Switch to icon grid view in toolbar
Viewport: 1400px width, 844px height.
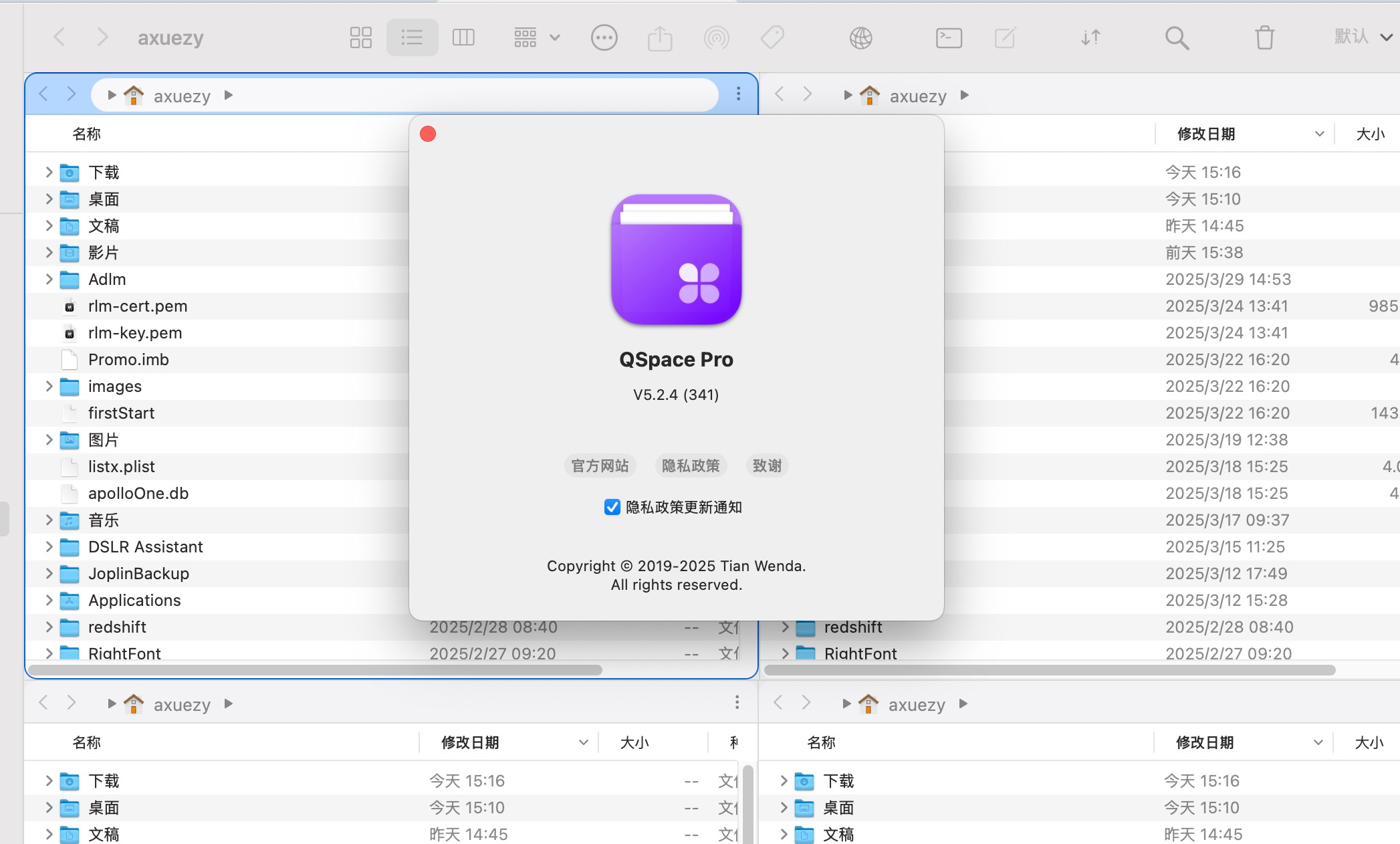(x=360, y=37)
